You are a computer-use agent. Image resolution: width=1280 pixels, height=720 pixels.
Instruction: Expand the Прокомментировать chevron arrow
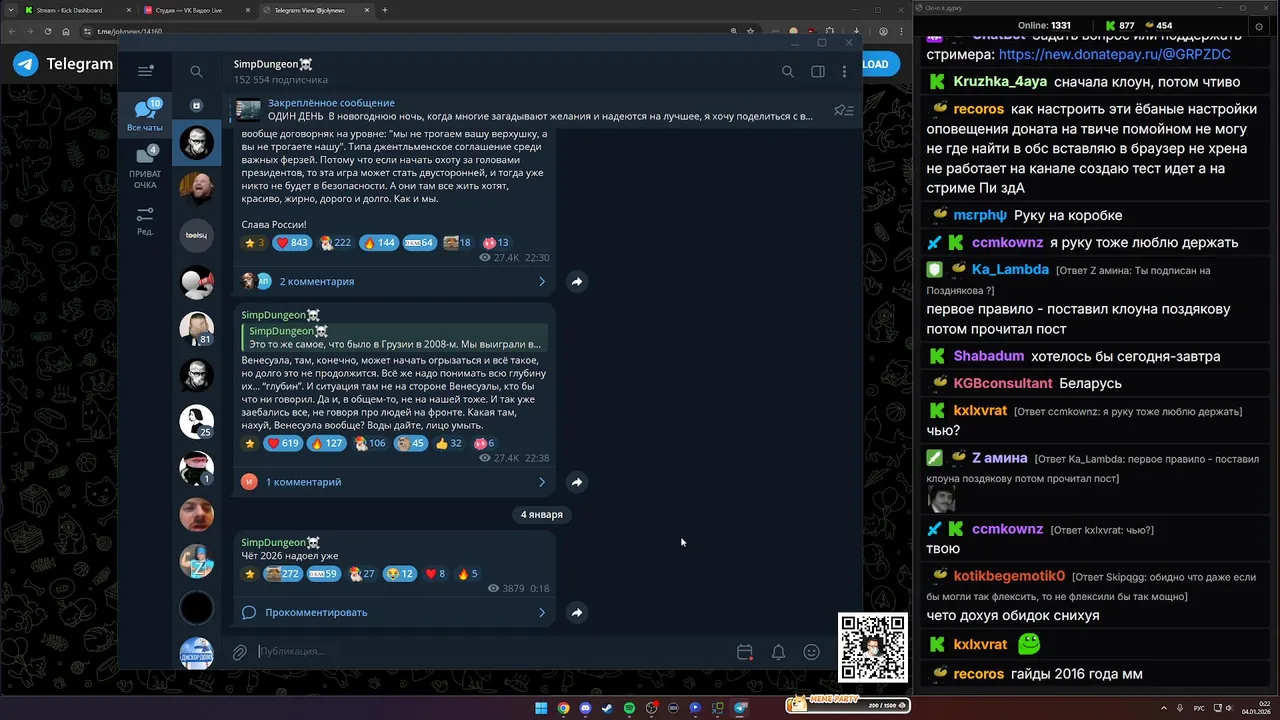pyautogui.click(x=542, y=612)
